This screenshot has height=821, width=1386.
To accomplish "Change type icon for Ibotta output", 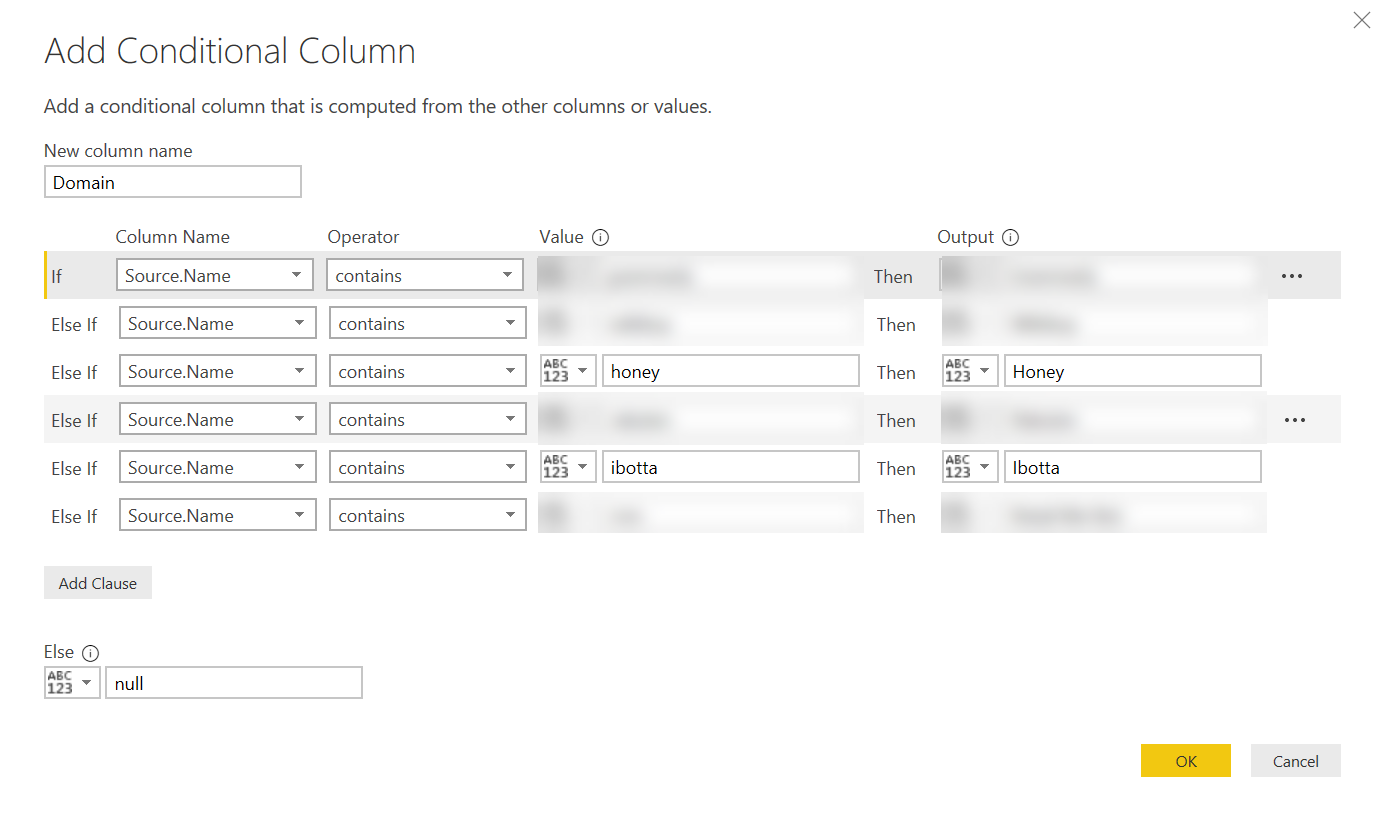I will tap(969, 467).
